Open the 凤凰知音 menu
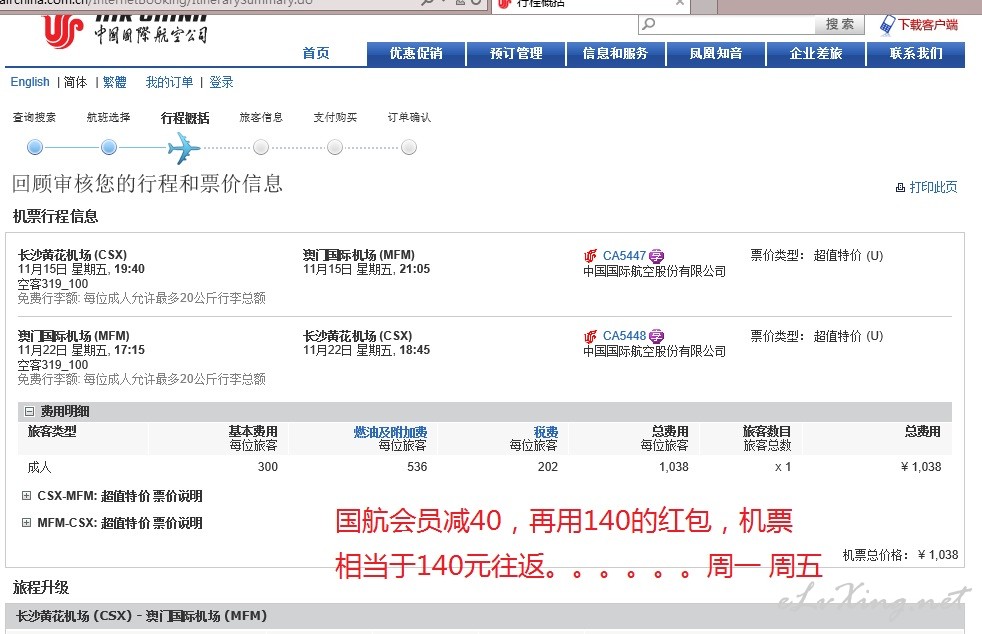 (716, 54)
